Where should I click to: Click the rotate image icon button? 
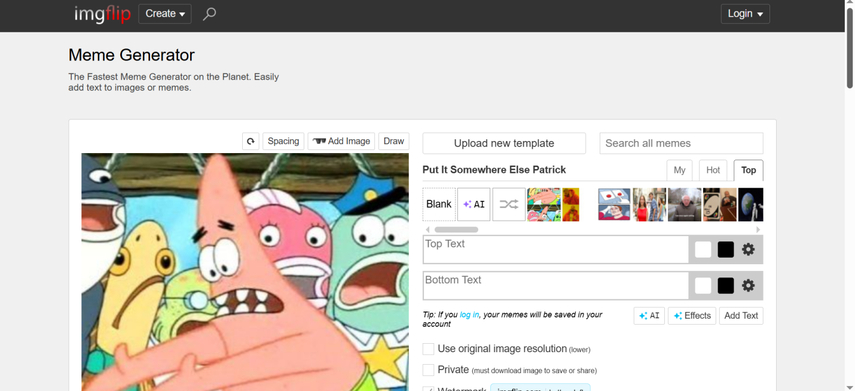250,141
